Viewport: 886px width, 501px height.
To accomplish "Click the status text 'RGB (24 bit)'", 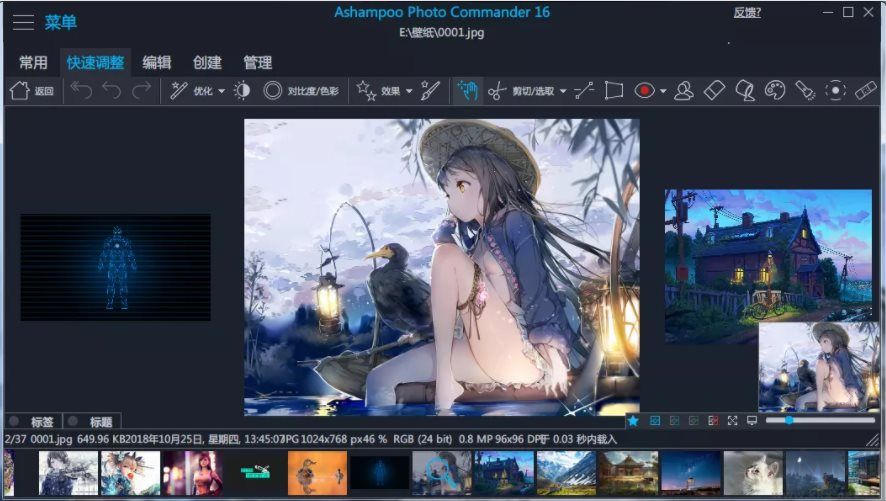I will 423,439.
